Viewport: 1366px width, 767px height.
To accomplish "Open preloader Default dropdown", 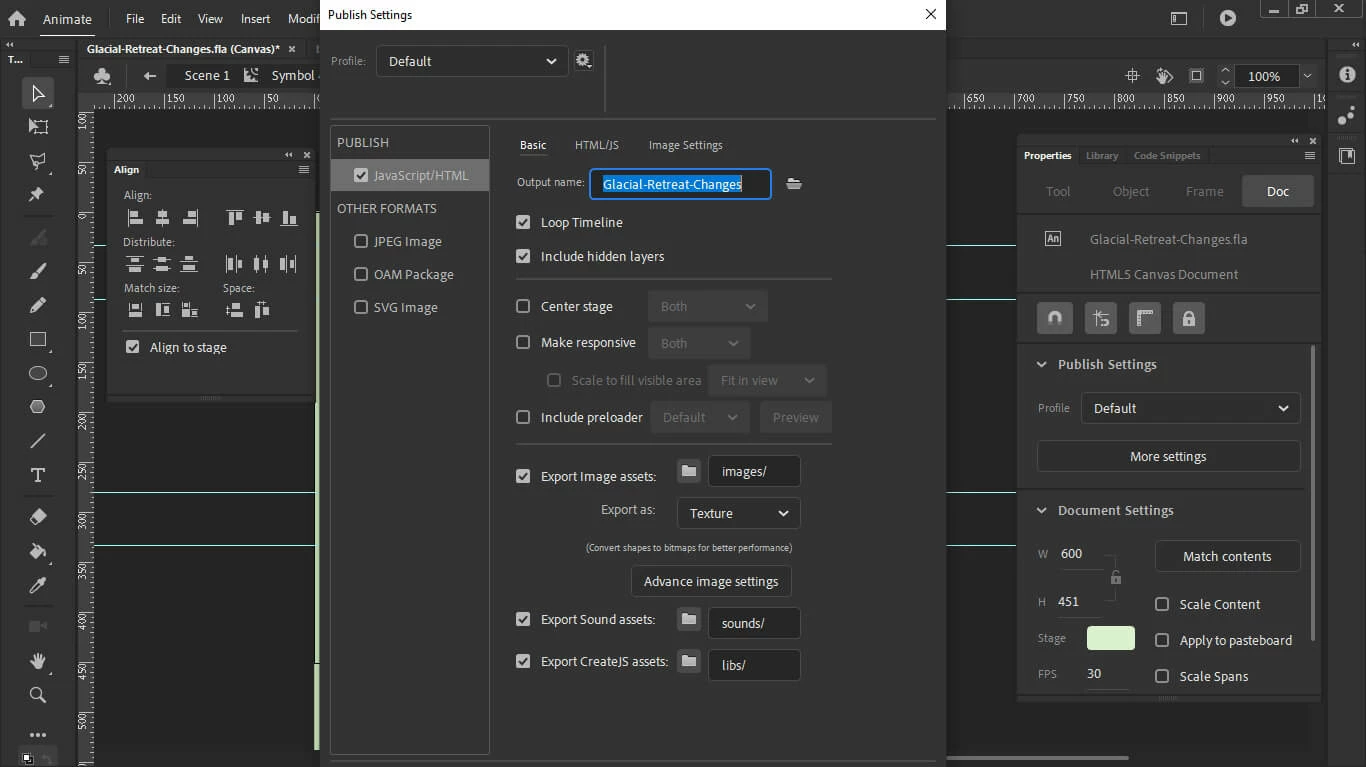I will coord(700,417).
